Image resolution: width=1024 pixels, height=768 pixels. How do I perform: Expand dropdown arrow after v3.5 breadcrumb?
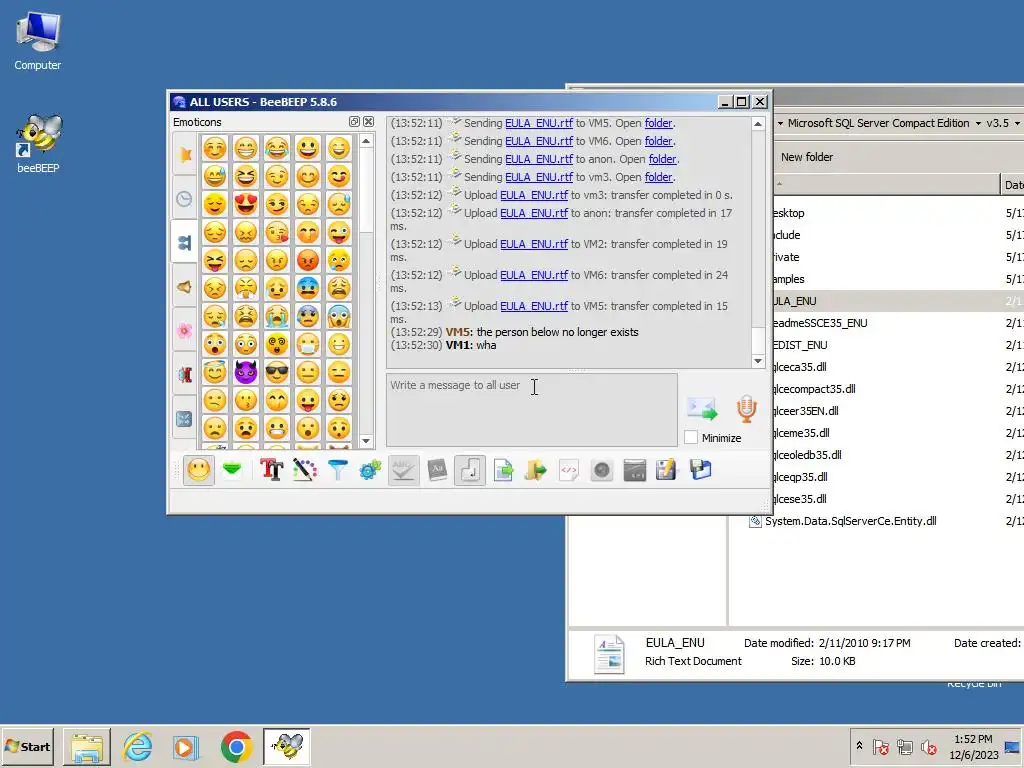pyautogui.click(x=1017, y=123)
